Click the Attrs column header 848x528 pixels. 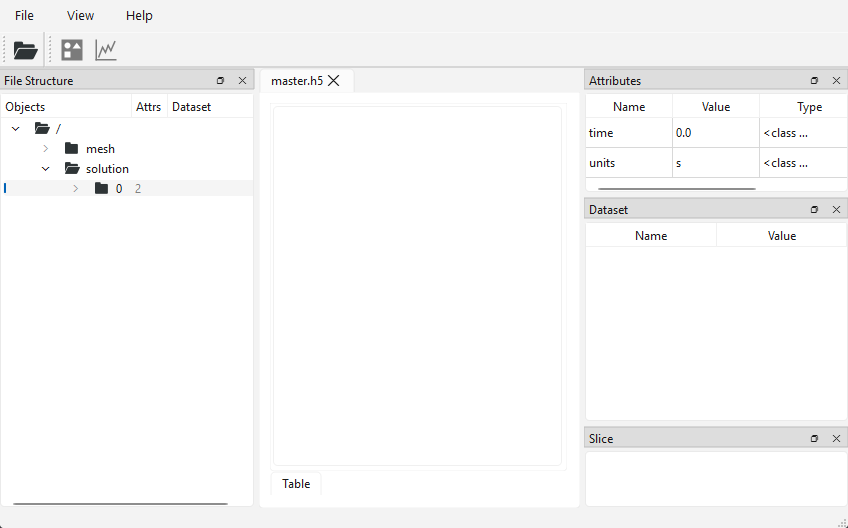149,107
